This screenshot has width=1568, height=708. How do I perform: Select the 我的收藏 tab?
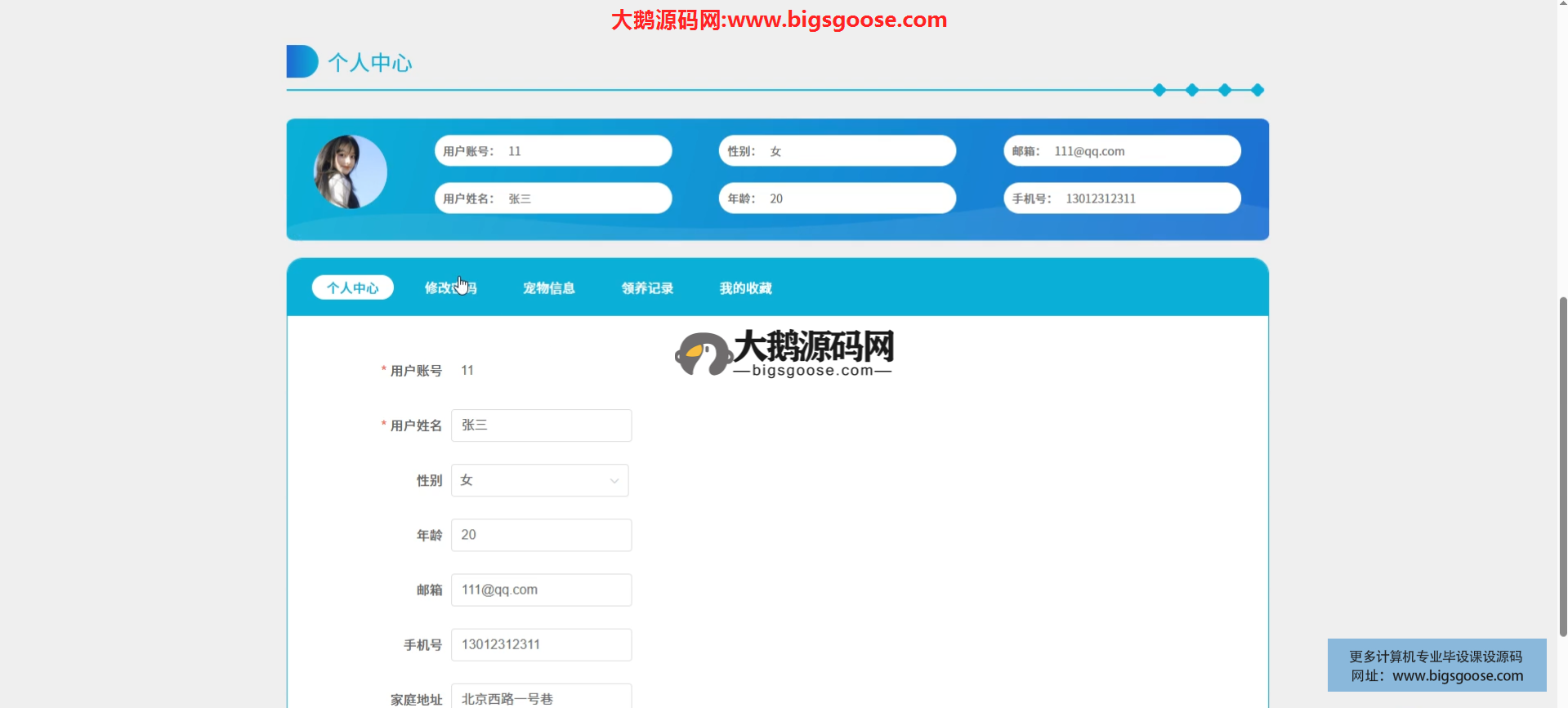point(745,288)
